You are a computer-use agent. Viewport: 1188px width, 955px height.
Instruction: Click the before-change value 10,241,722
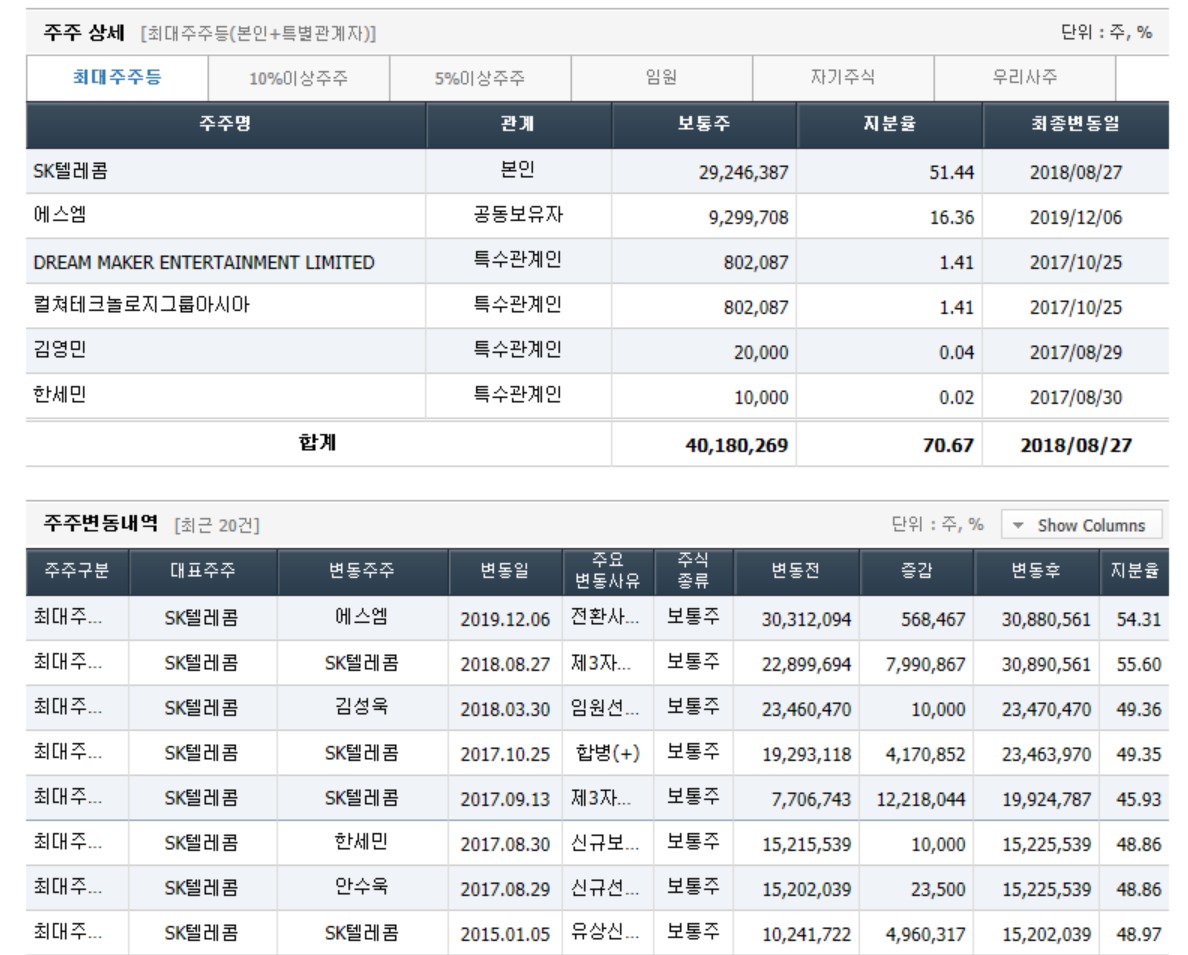pyautogui.click(x=806, y=934)
